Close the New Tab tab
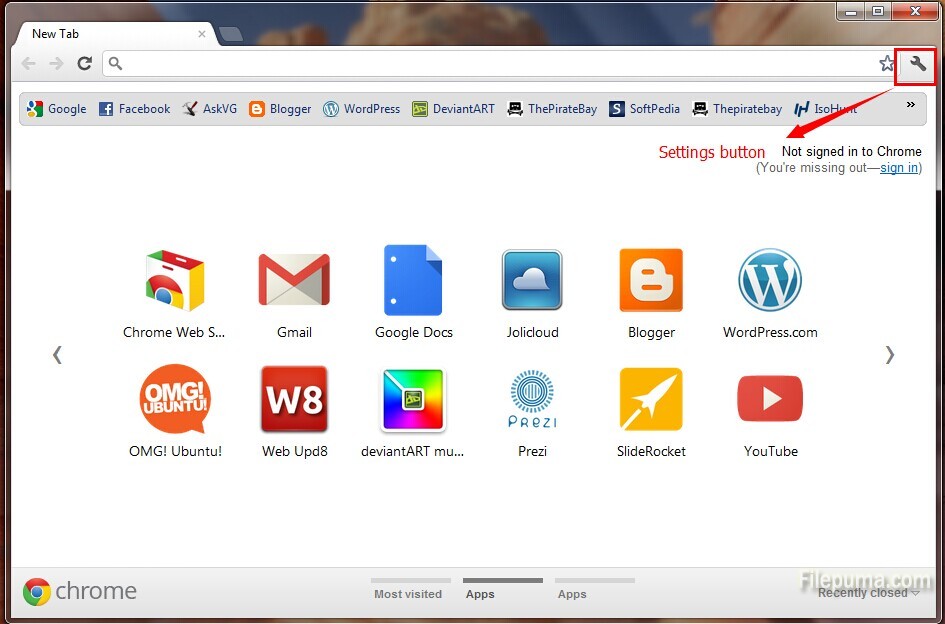The height and width of the screenshot is (624, 945). pyautogui.click(x=202, y=34)
